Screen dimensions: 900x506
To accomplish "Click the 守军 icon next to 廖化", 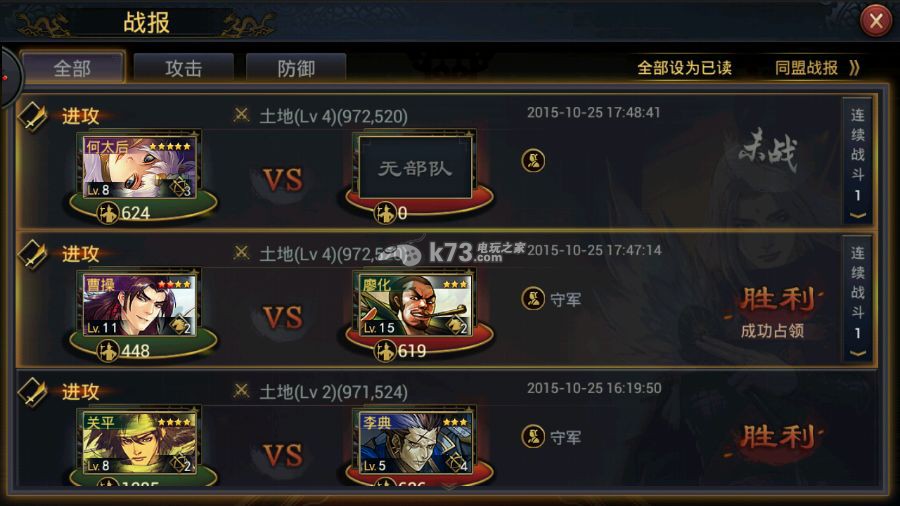I will [x=533, y=298].
